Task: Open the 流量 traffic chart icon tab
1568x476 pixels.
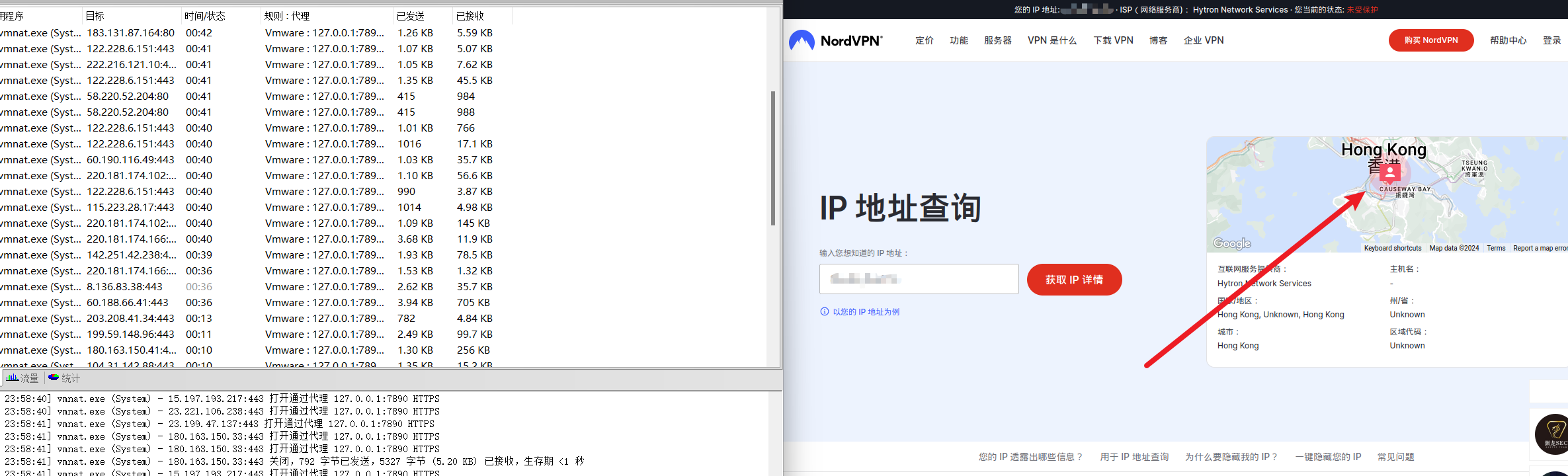Action: [x=13, y=378]
